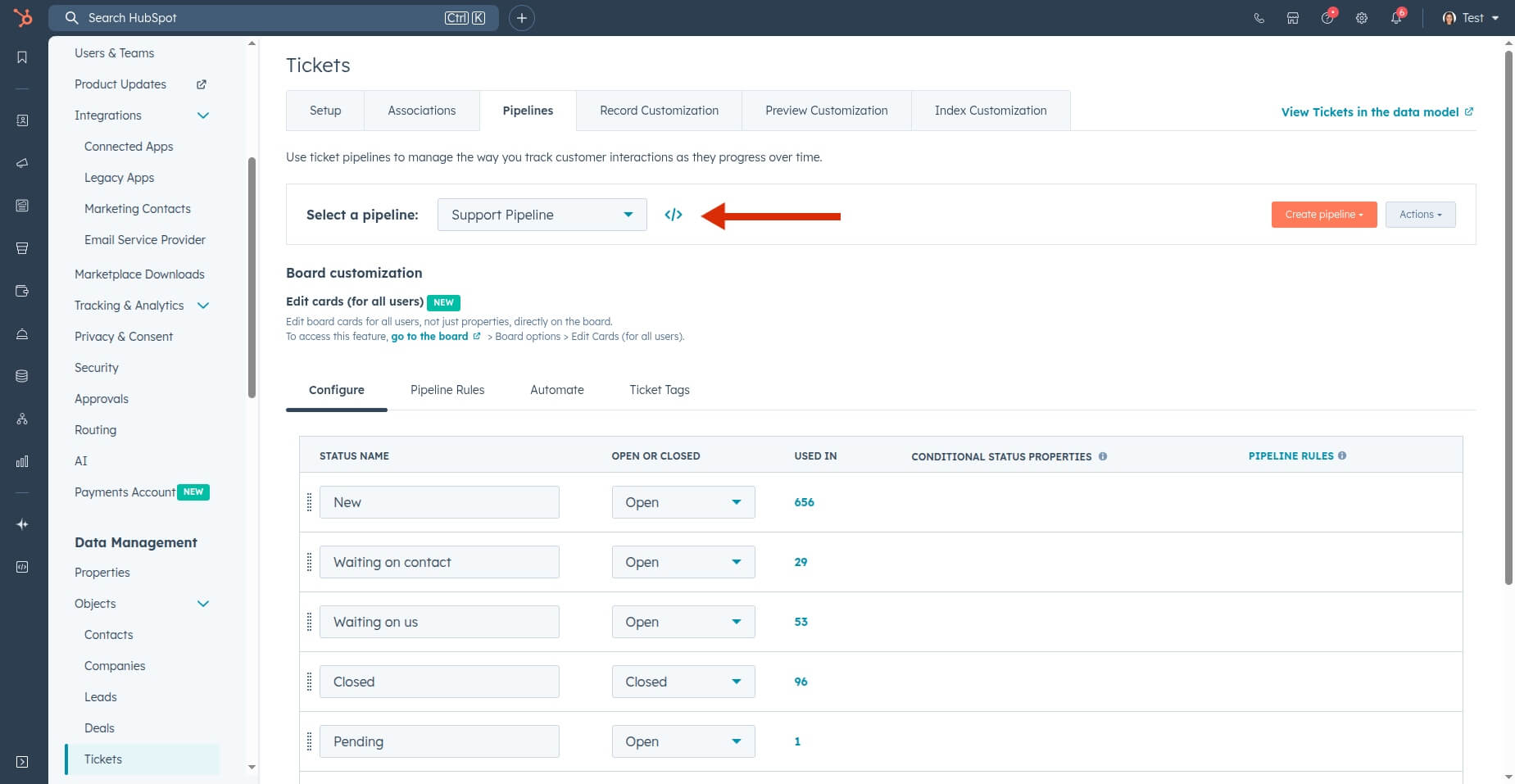The width and height of the screenshot is (1515, 784).
Task: Open the calling phone icon
Action: (1259, 18)
